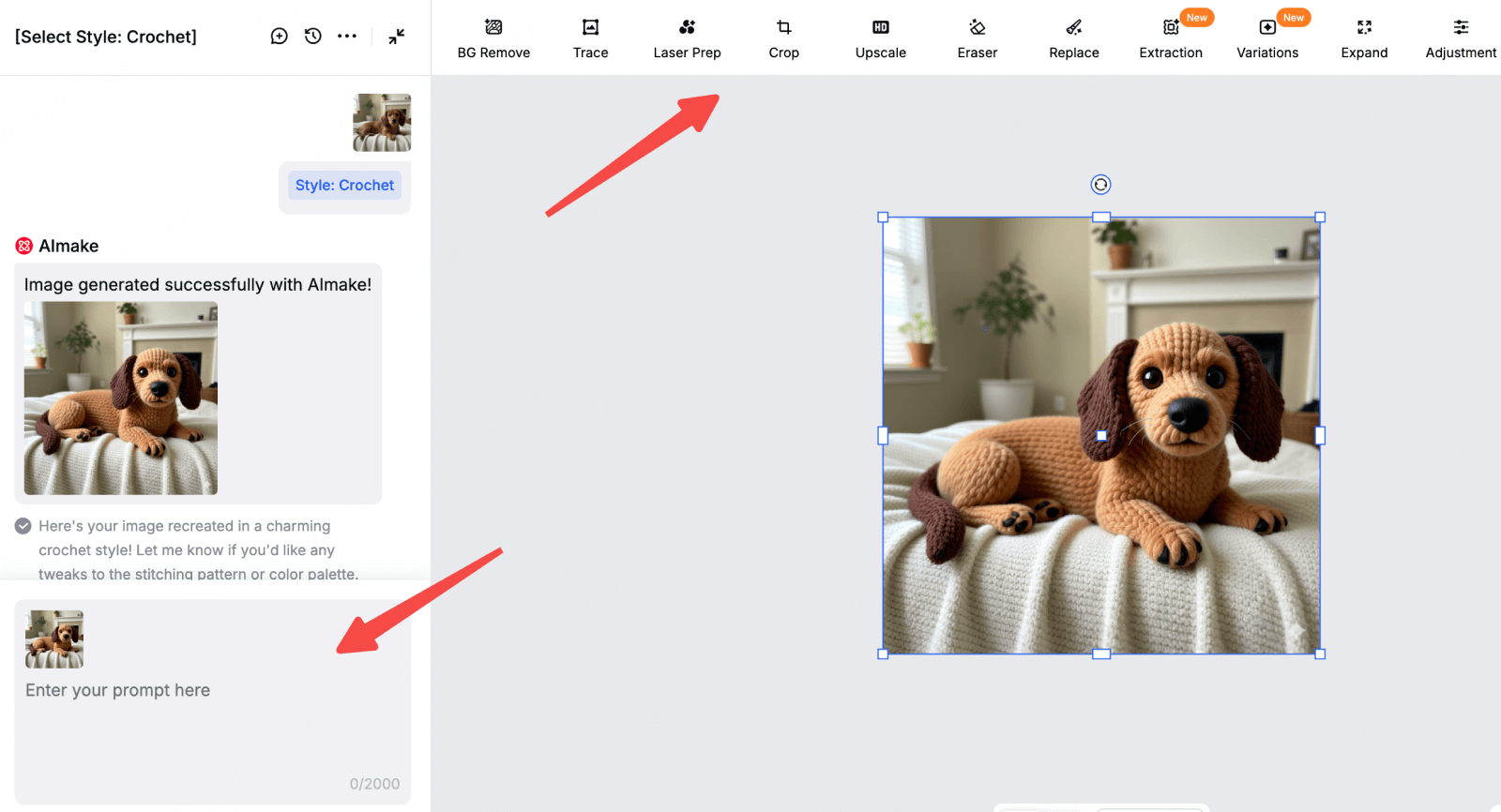Select the Crop tool
1501x812 pixels.
point(783,38)
